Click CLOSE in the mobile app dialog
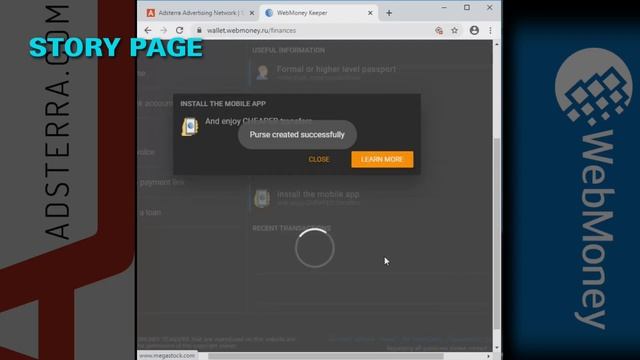 click(319, 159)
